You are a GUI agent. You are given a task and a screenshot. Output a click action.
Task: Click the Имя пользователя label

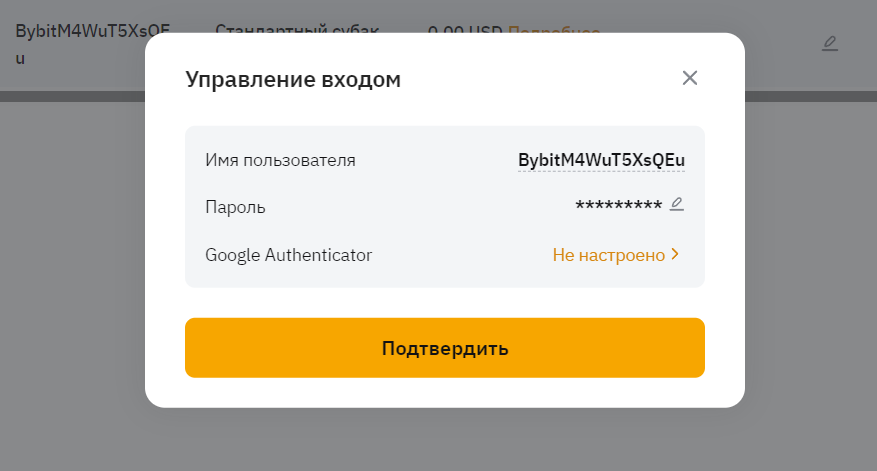tap(280, 160)
